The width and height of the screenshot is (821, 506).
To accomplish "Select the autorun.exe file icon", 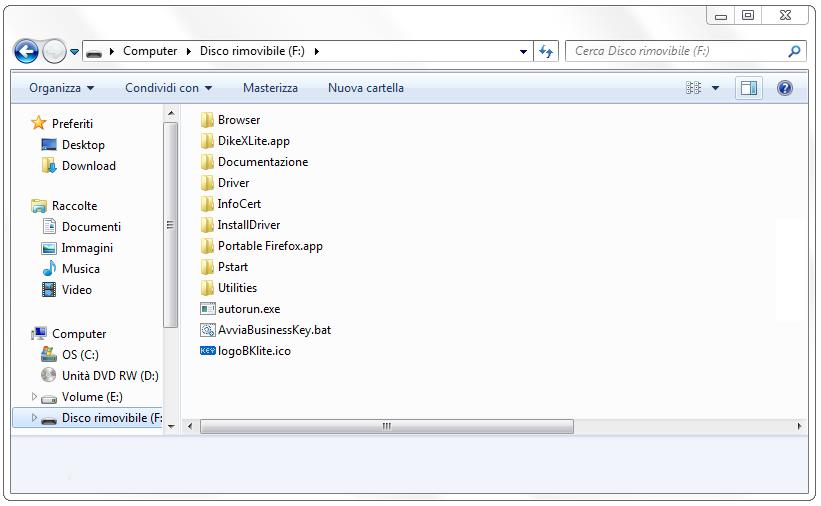I will click(208, 309).
